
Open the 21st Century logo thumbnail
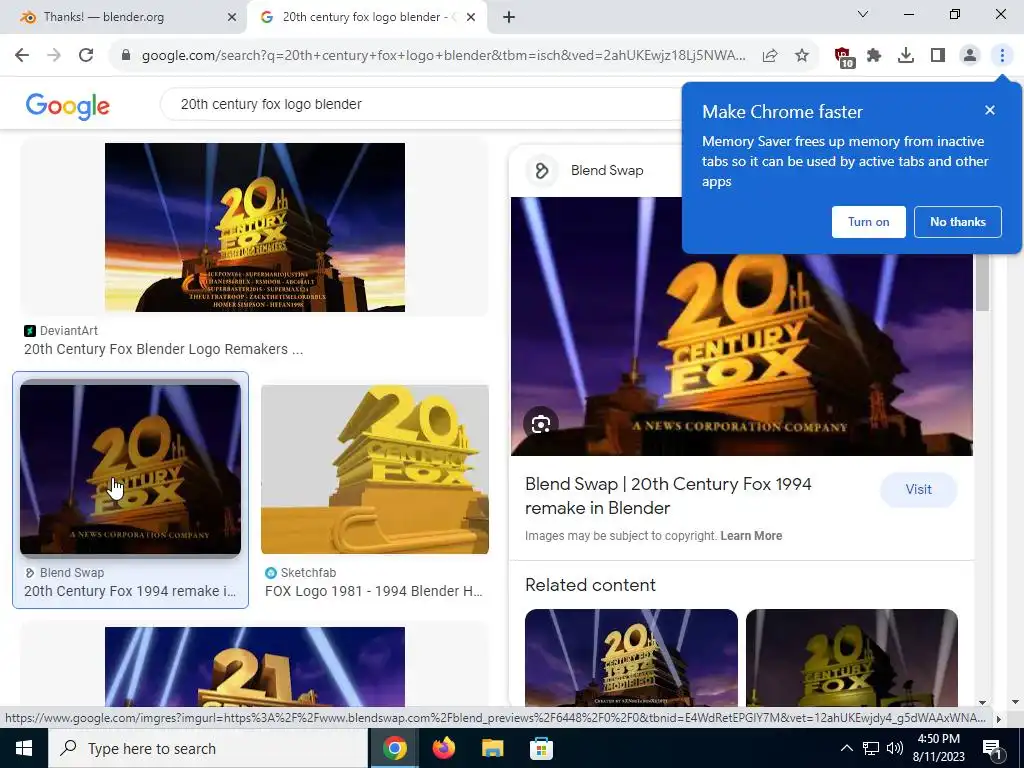click(255, 666)
